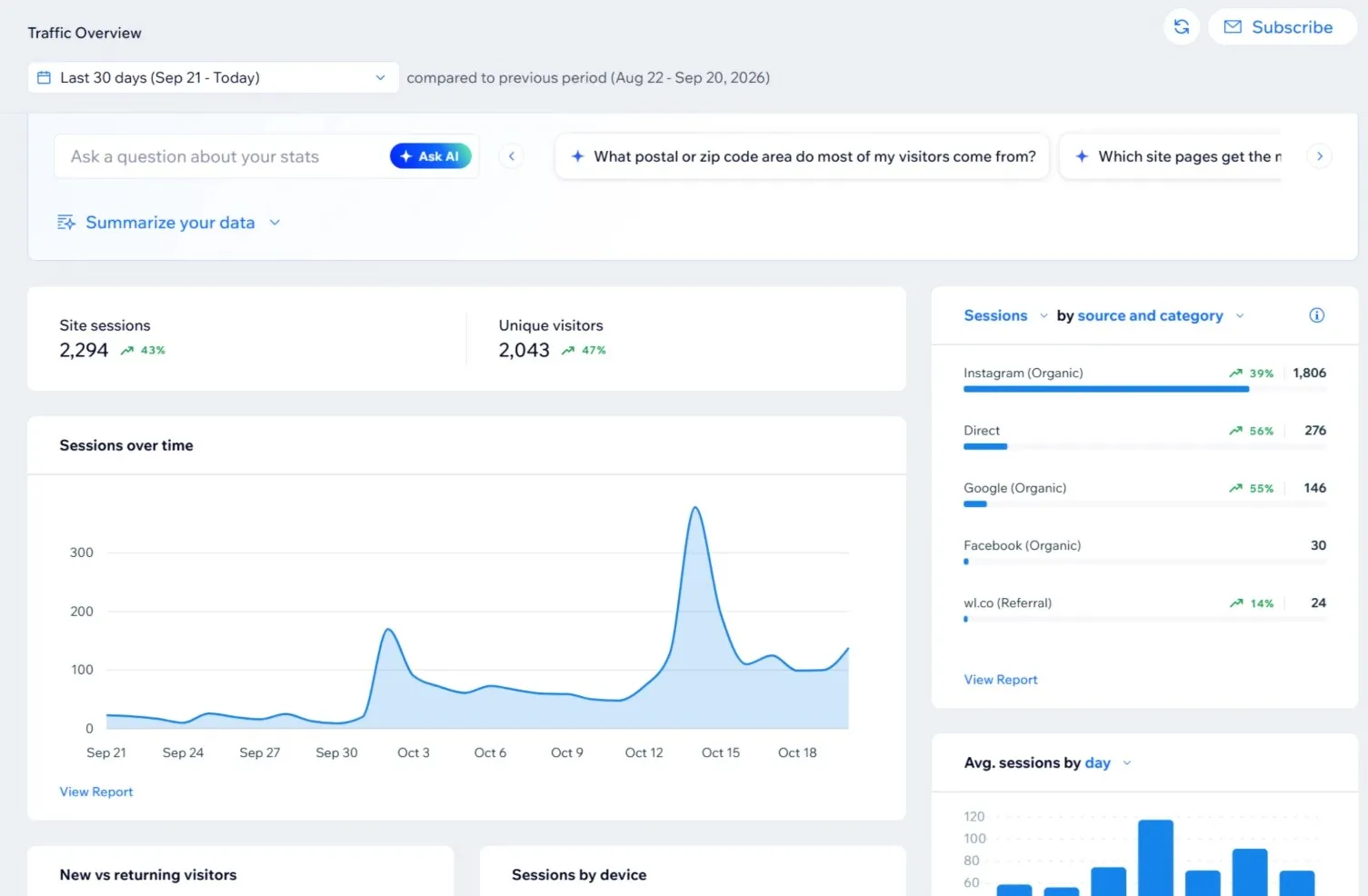Click the refresh data icon
This screenshot has height=896, width=1368.
pyautogui.click(x=1181, y=27)
